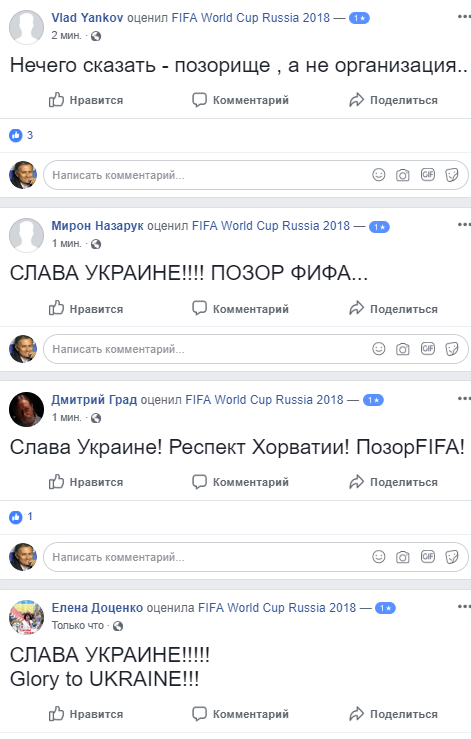Attach photo via camera icon under Мирон Назарук's post
The width and height of the screenshot is (471, 739).
coord(403,349)
